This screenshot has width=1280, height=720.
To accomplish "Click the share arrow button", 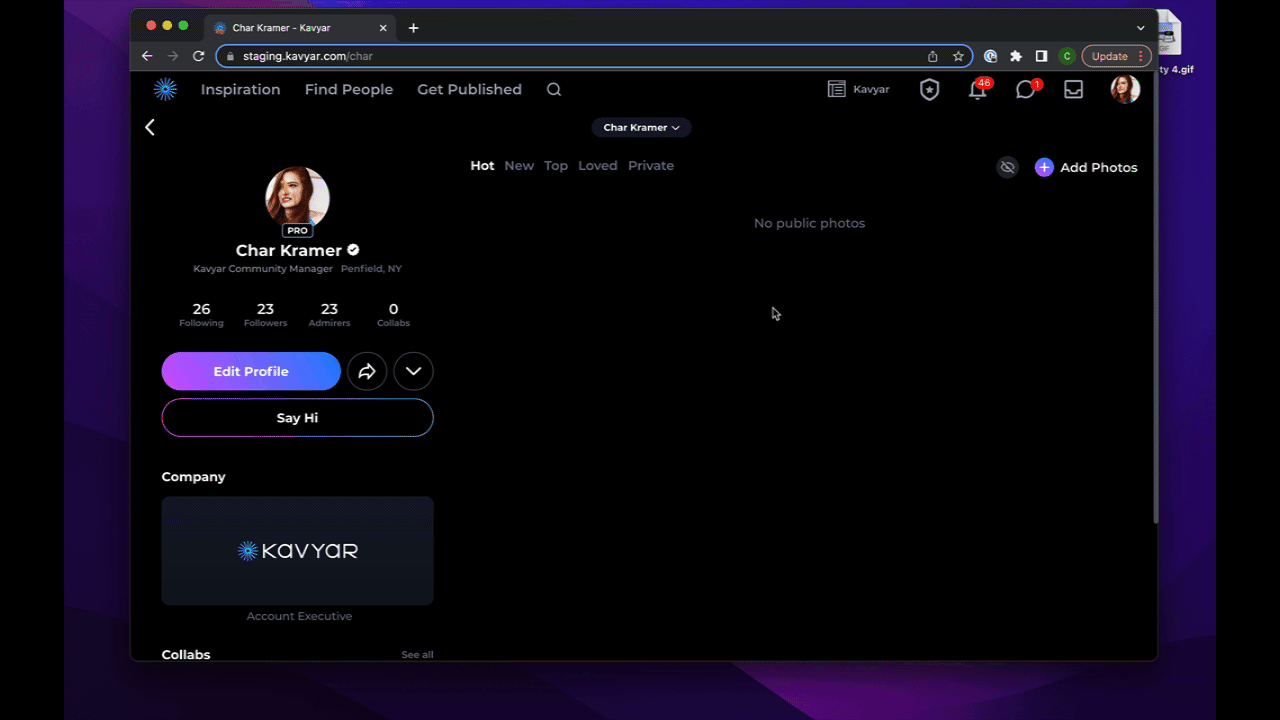I will (x=367, y=371).
